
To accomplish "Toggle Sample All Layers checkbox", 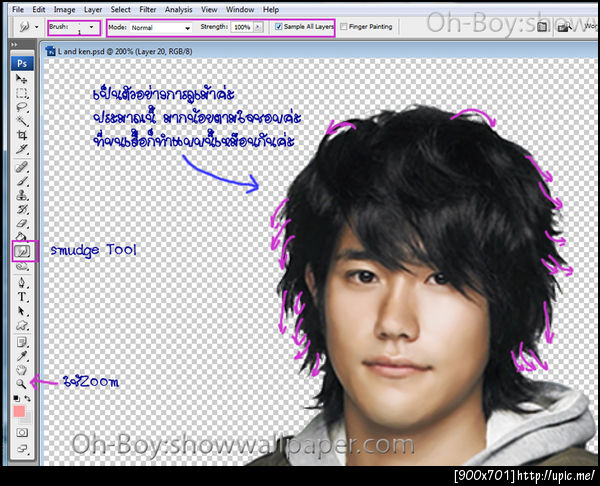I will pyautogui.click(x=279, y=26).
